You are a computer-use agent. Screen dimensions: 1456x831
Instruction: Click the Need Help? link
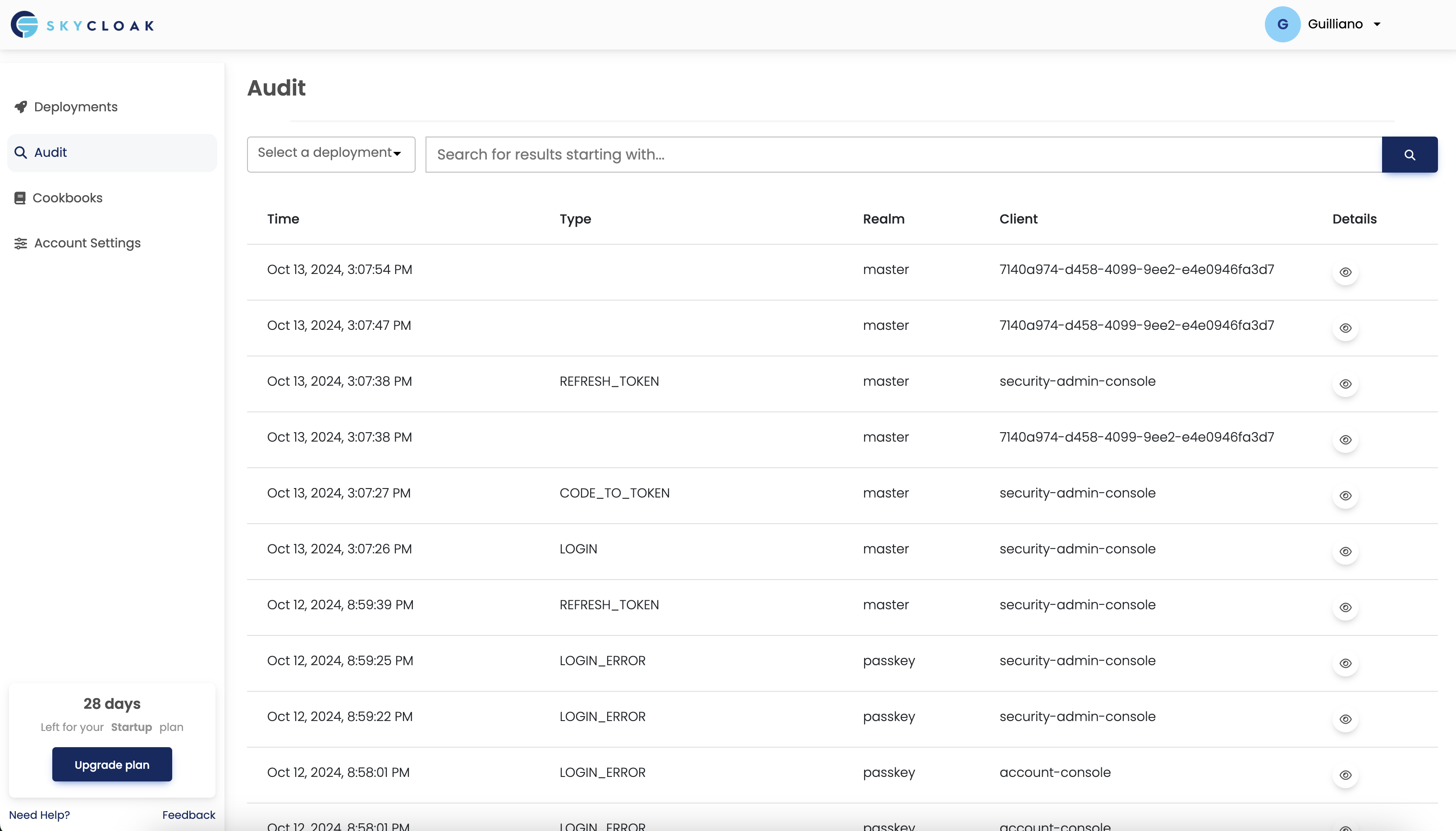pos(39,814)
